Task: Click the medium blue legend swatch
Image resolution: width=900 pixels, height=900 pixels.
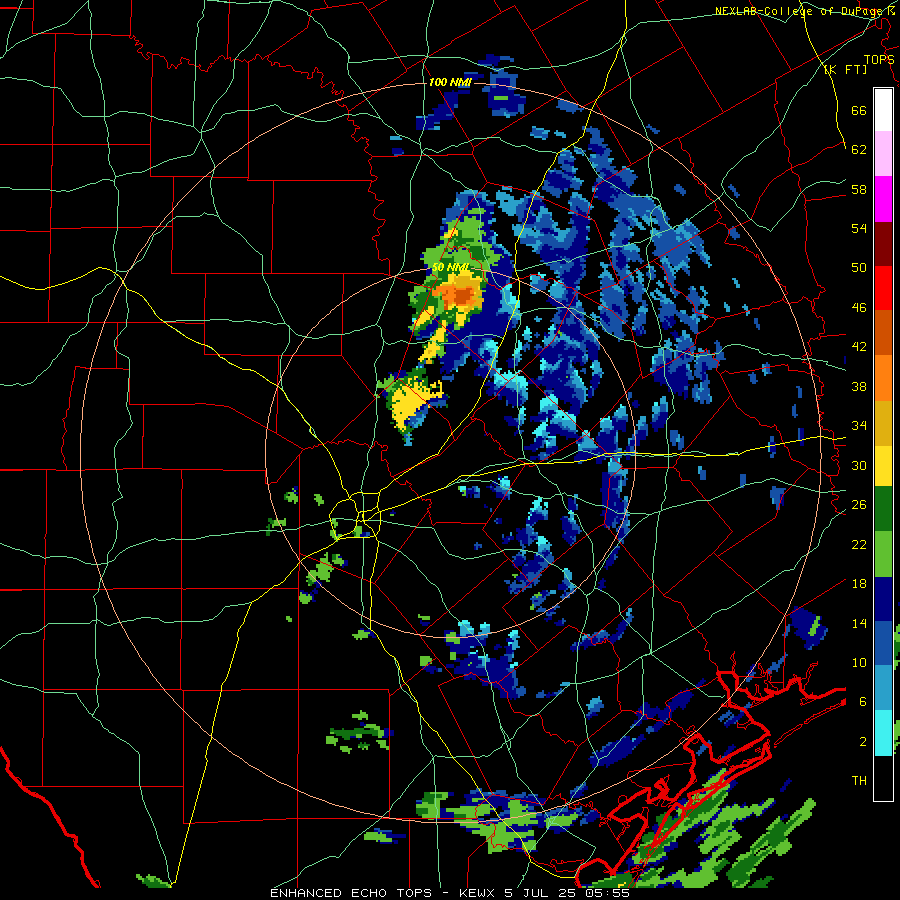Action: [883, 643]
